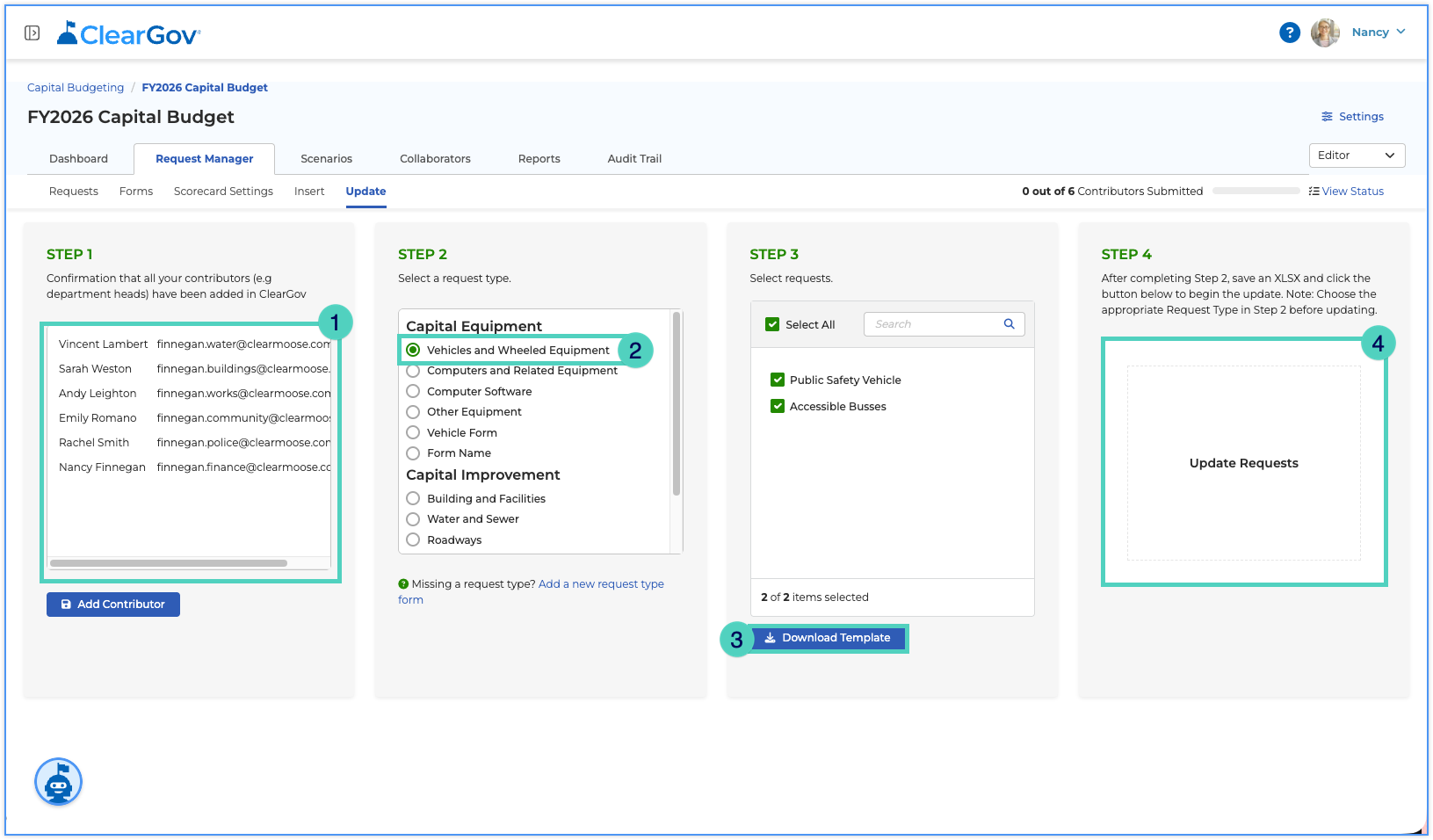Screen dimensions: 1433x840
Task: Click the View Status list icon
Action: pyautogui.click(x=1314, y=192)
